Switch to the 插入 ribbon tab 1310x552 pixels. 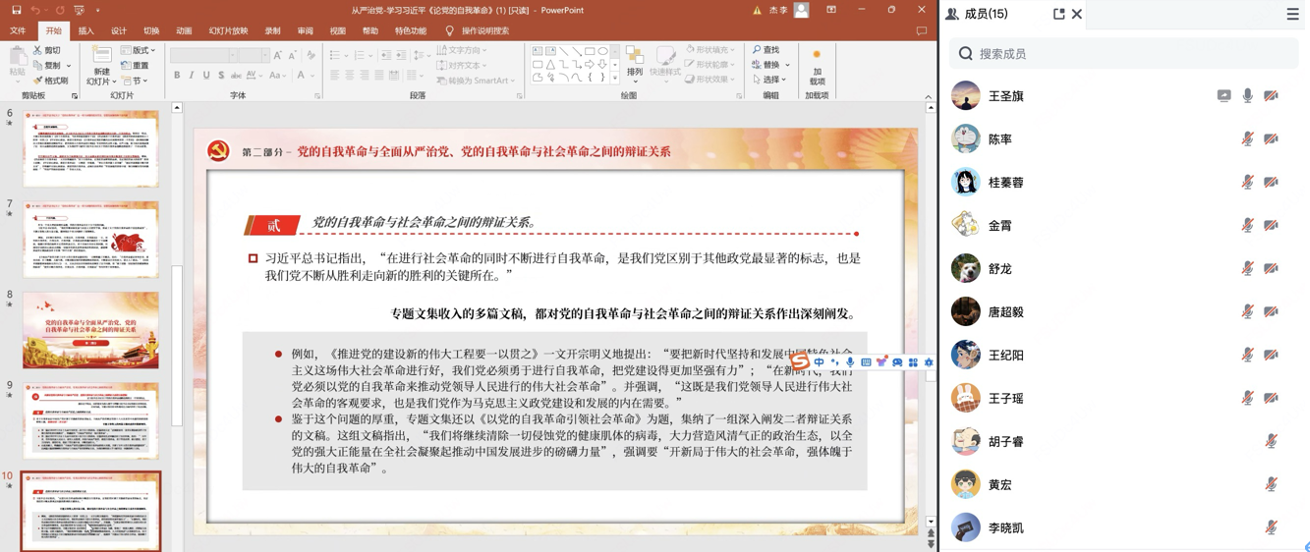tap(87, 31)
